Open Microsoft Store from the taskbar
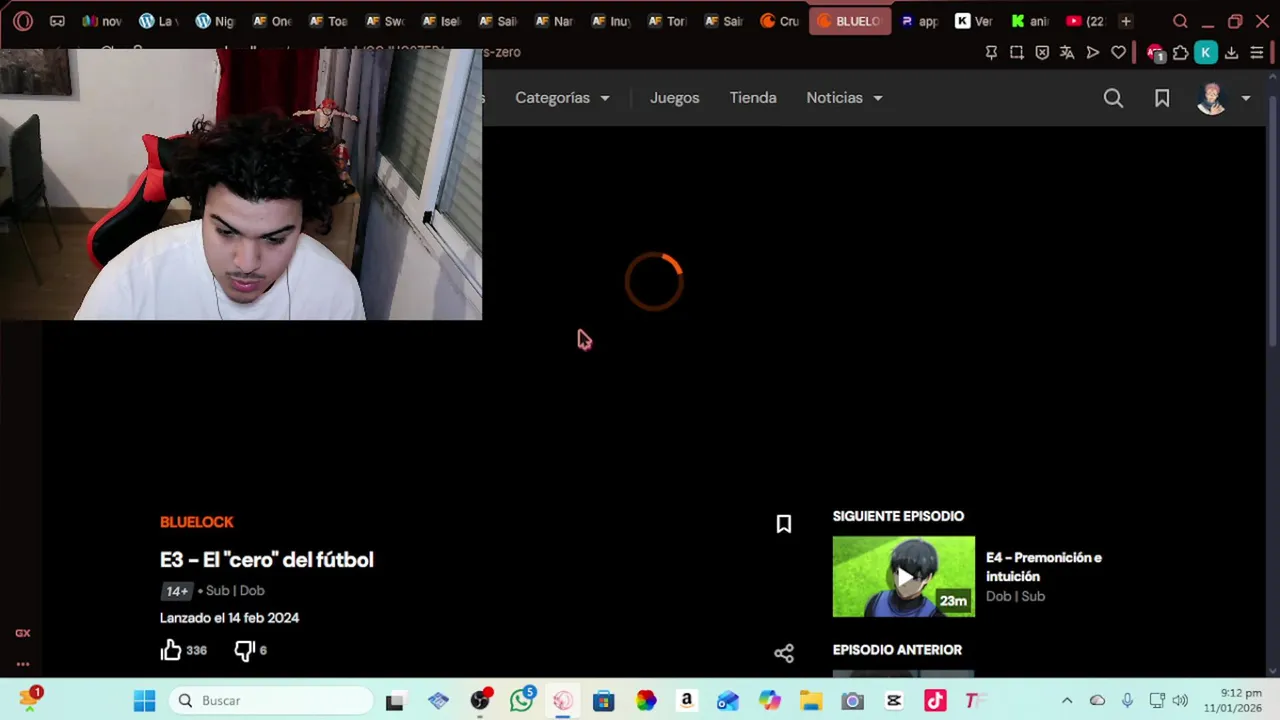The width and height of the screenshot is (1280, 720). (x=603, y=701)
